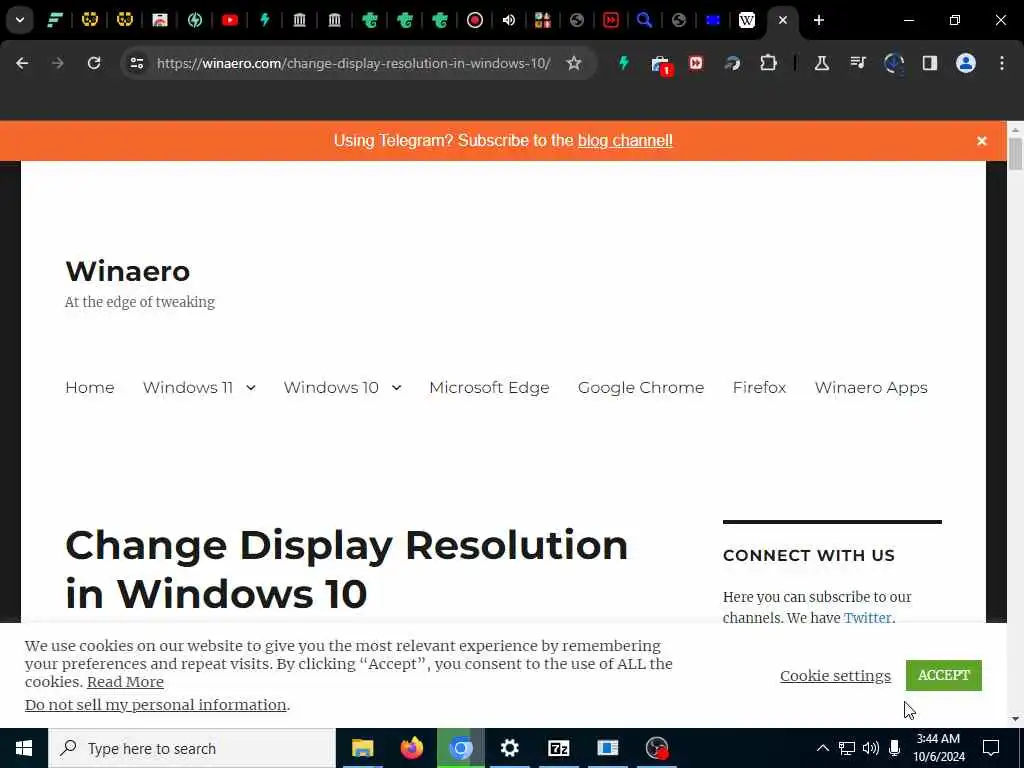This screenshot has height=768, width=1024.
Task: Expand the Windows 11 submenu chevron
Action: (x=251, y=388)
